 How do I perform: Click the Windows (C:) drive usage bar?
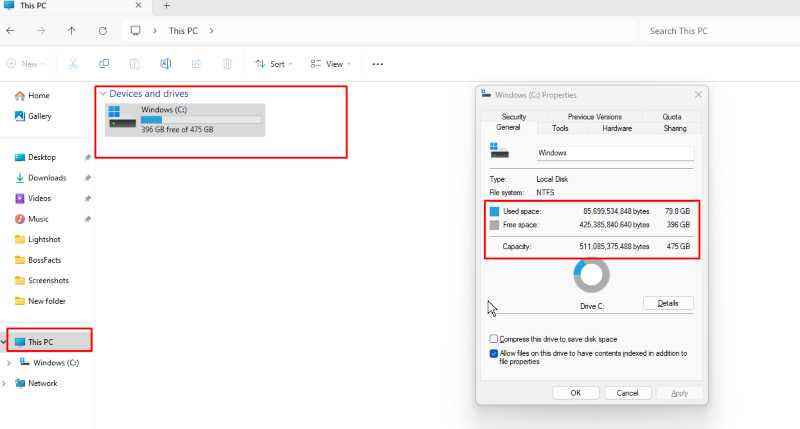[201, 119]
